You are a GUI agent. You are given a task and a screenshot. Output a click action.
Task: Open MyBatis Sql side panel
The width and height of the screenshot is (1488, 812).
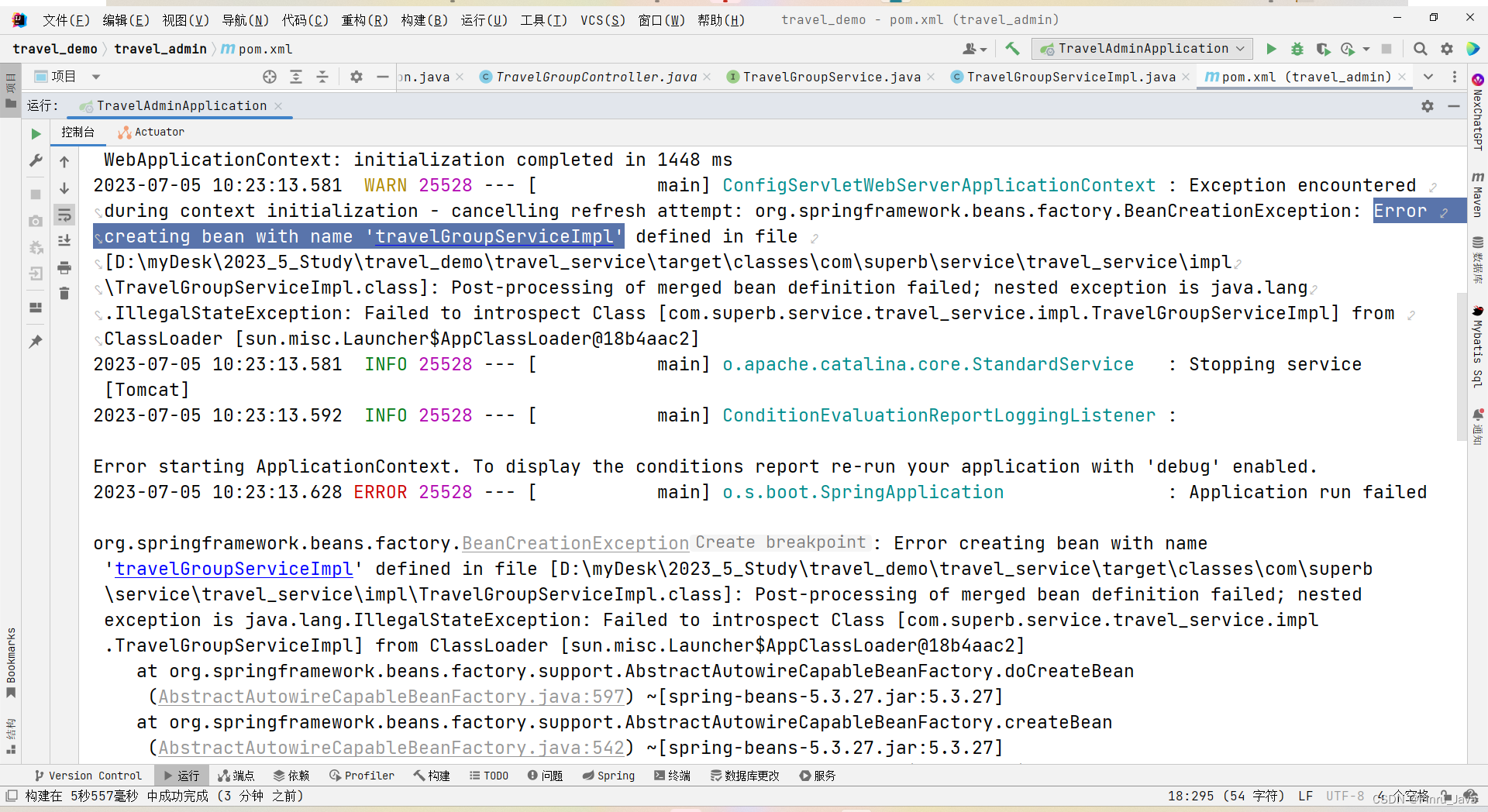point(1478,346)
